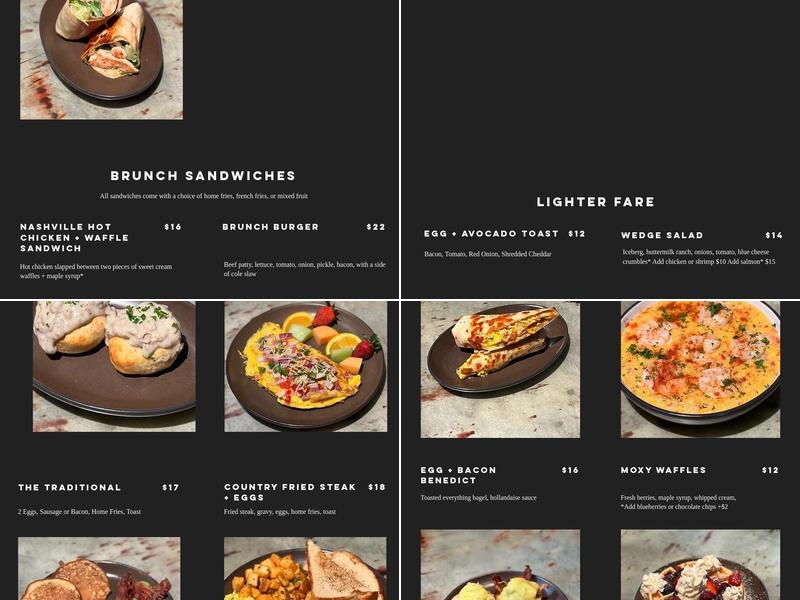Open the Egg + Bacon Benedict item
This screenshot has height=600, width=800.
click(x=458, y=475)
